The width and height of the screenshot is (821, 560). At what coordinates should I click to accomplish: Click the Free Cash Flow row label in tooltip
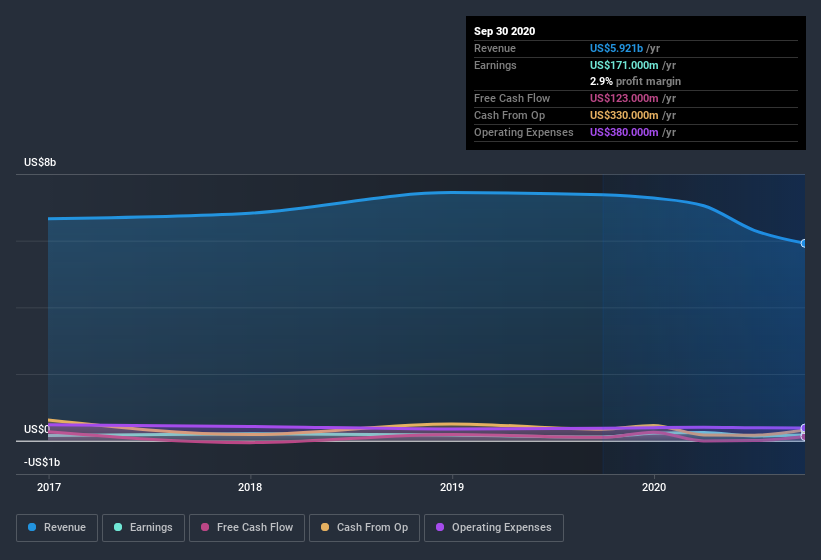tap(512, 98)
